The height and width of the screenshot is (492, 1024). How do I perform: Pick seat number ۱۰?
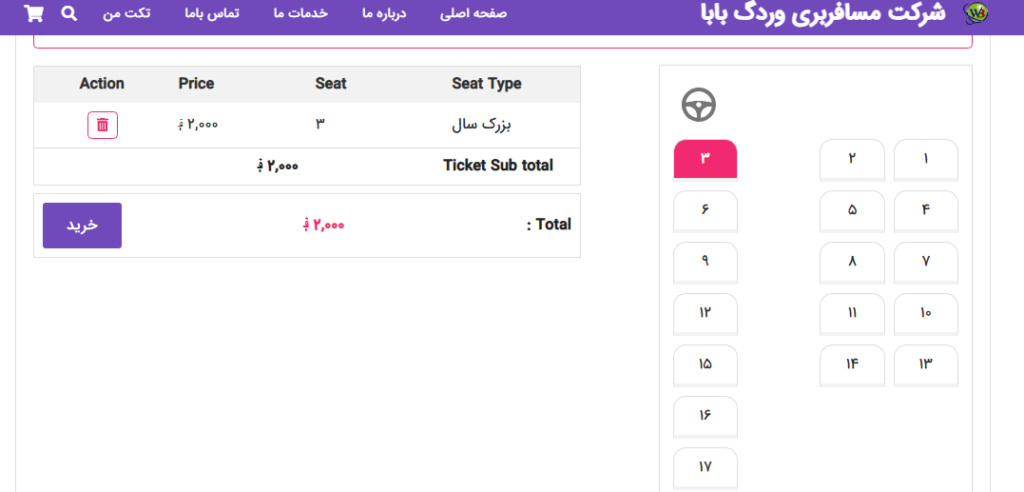click(x=925, y=314)
